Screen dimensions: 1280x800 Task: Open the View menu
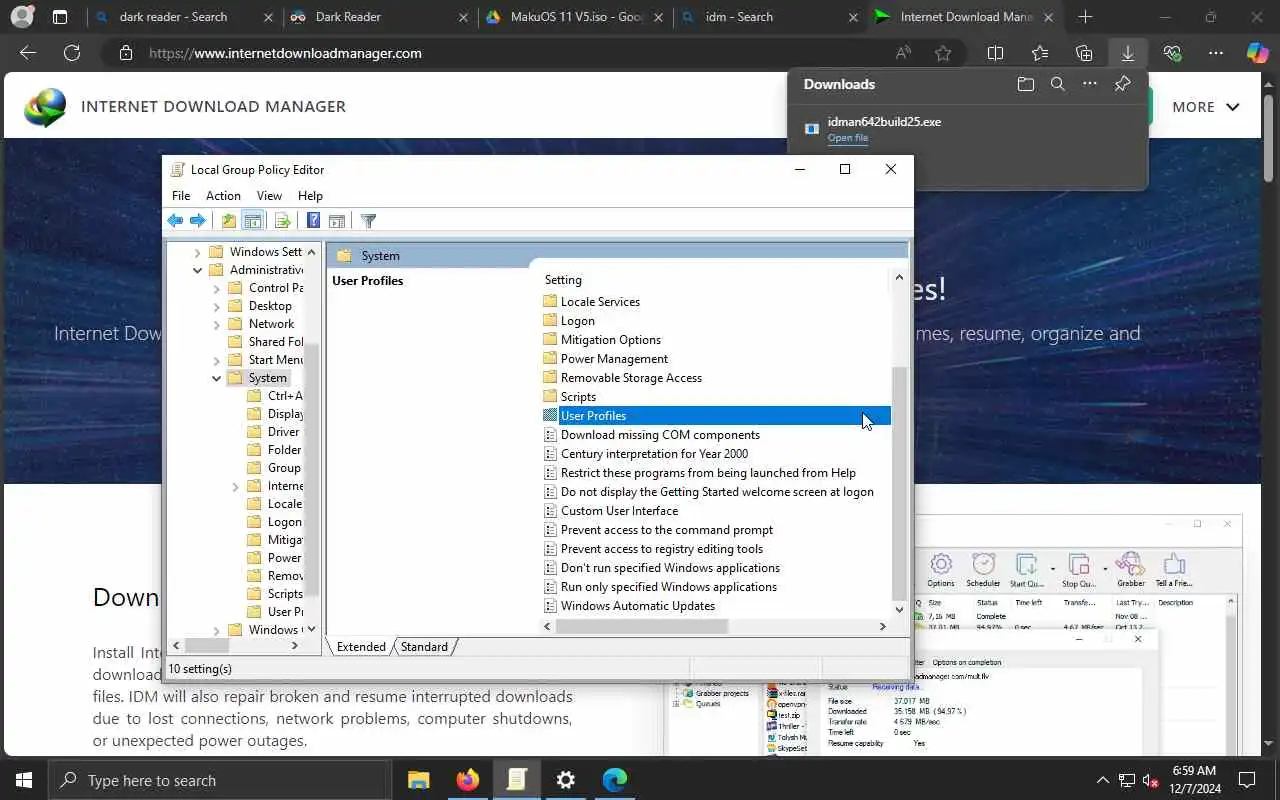coord(269,196)
